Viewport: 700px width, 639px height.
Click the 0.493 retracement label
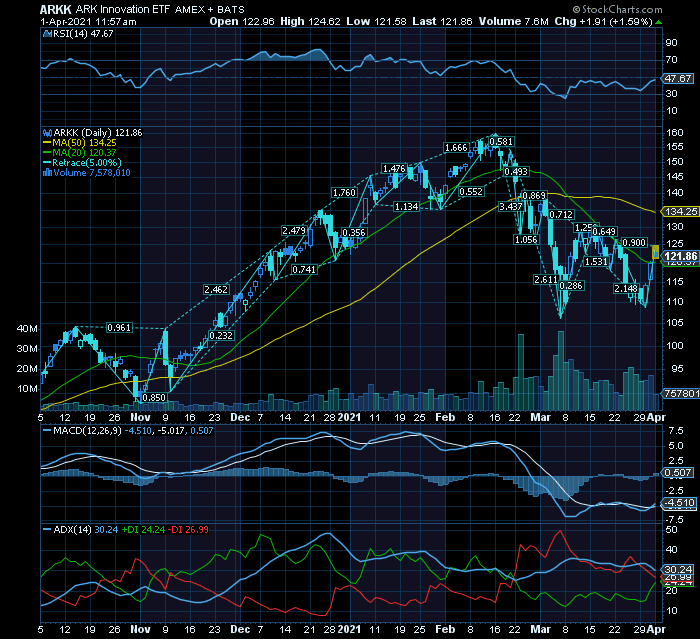(516, 171)
